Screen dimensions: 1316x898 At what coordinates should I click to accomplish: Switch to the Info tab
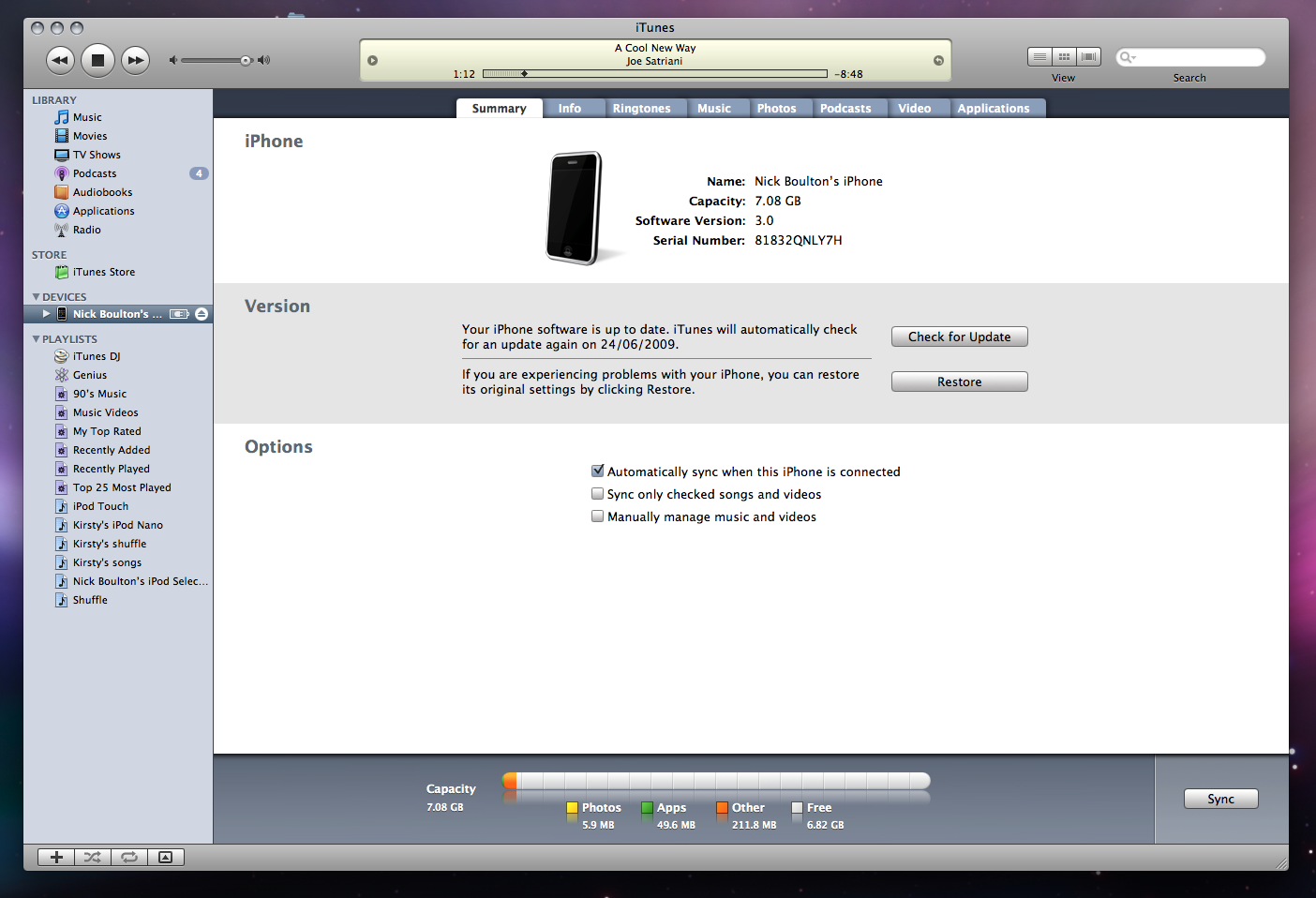coord(570,109)
